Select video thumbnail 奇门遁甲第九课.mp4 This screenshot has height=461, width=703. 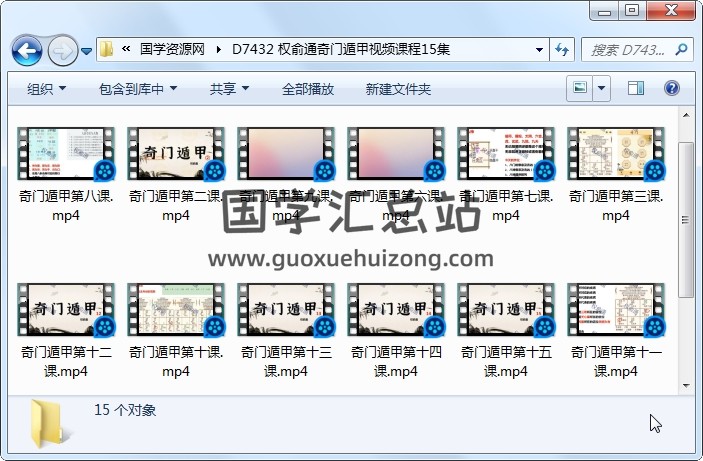[x=286, y=153]
